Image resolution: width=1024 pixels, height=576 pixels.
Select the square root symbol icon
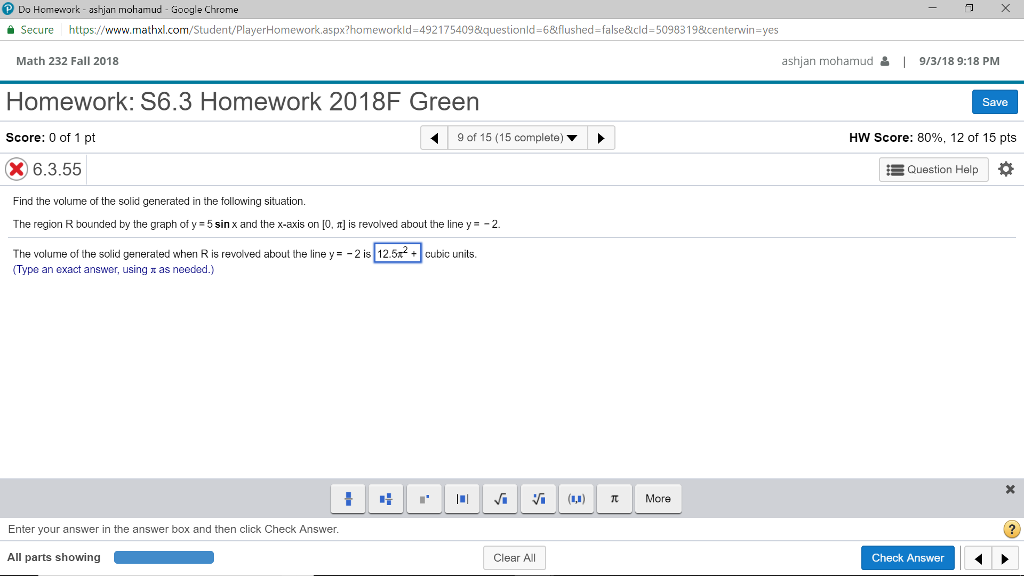pos(500,498)
